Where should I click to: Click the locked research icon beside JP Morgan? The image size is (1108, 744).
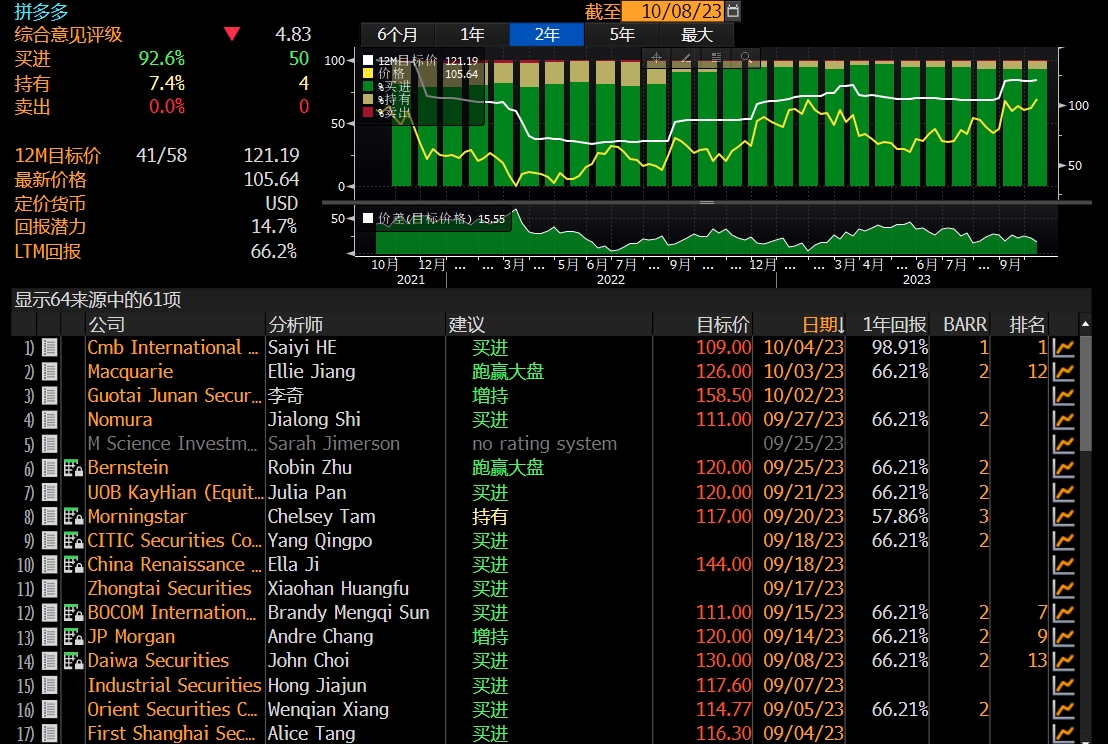point(73,637)
